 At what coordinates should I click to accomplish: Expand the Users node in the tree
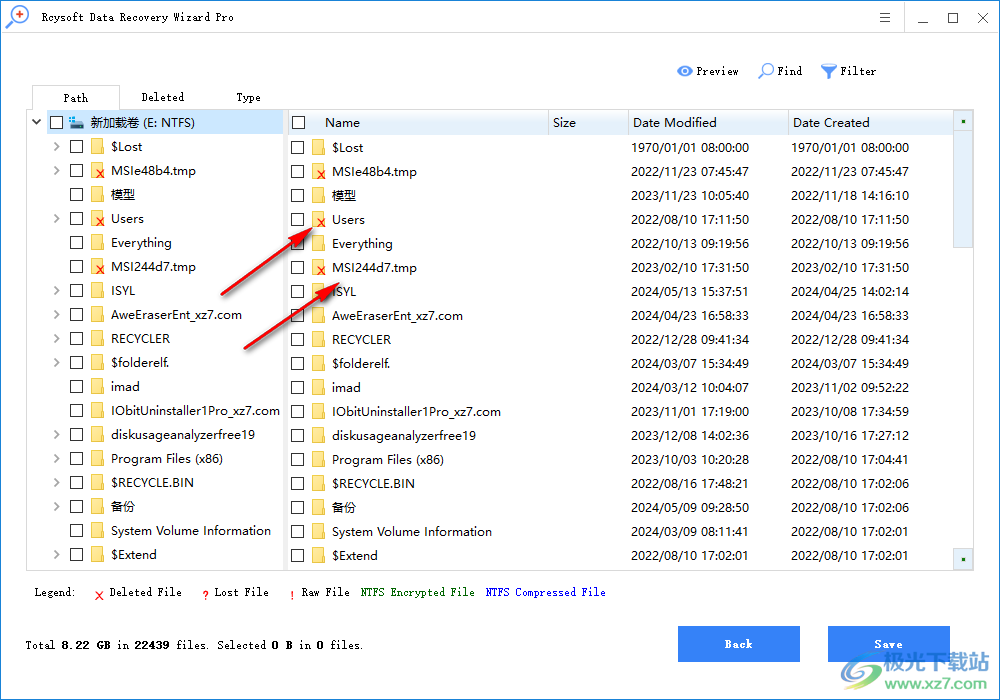(x=57, y=218)
